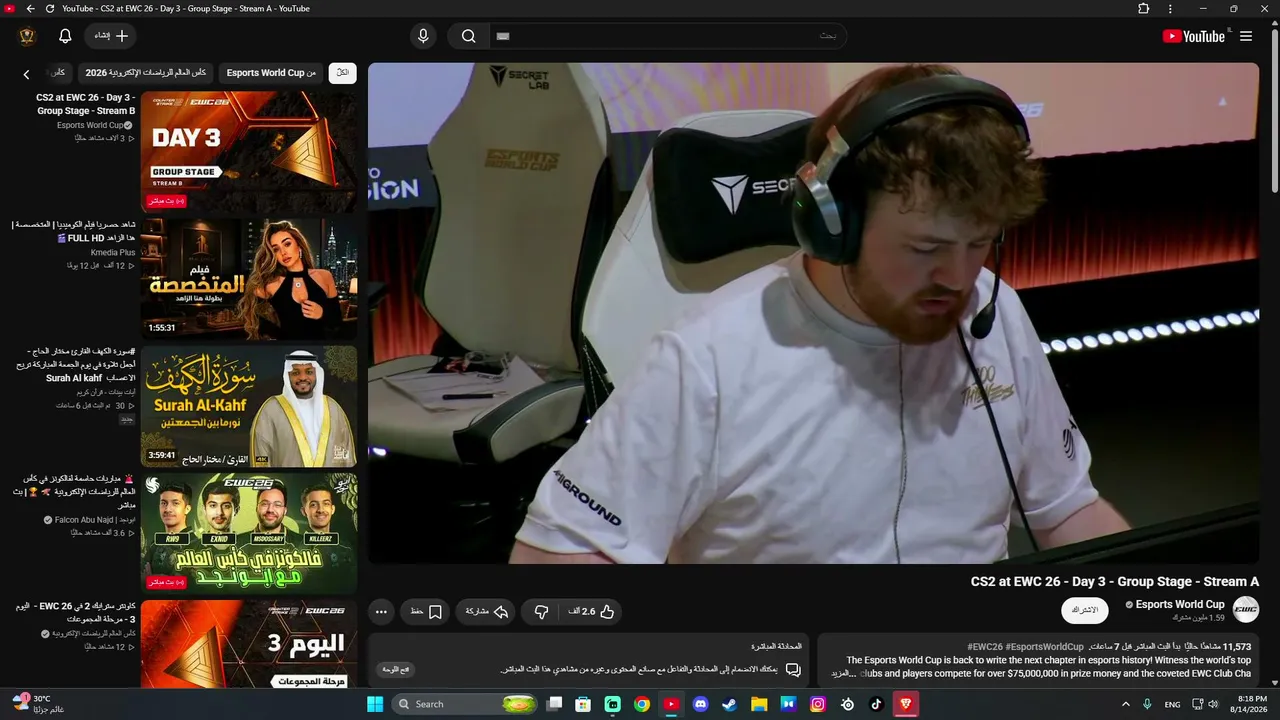Click the Create (plus) button

coord(111,36)
